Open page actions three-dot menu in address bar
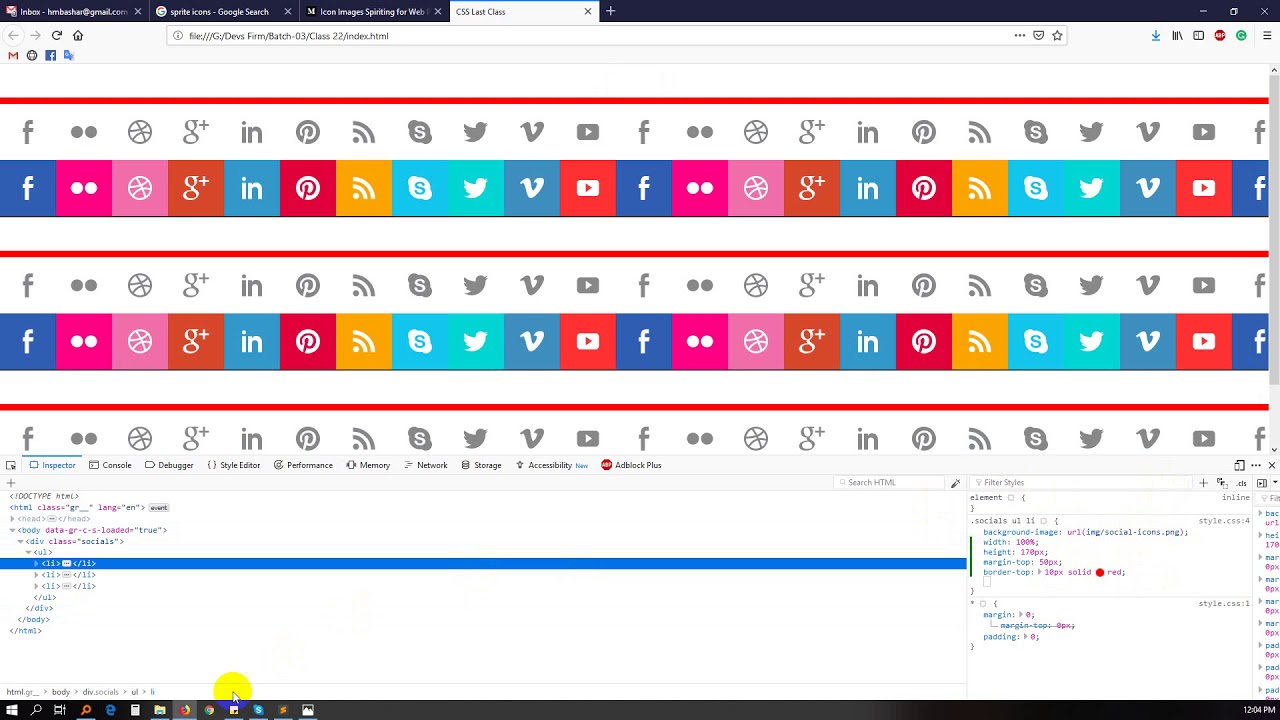This screenshot has height=720, width=1280. [x=1020, y=36]
